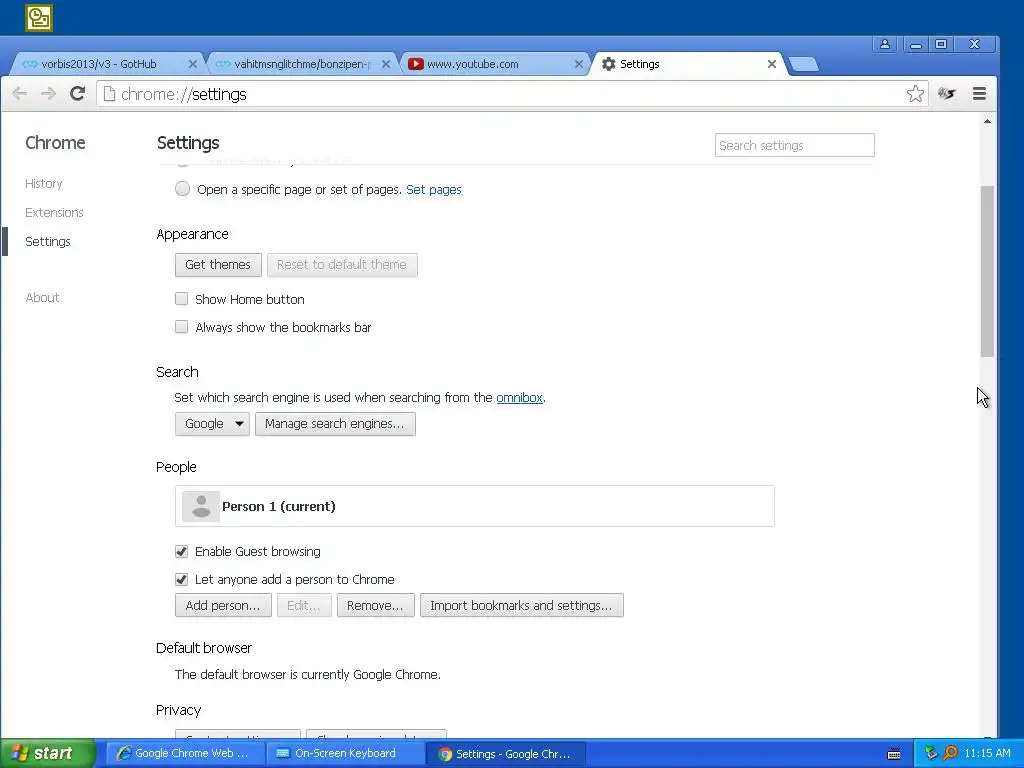Click the Remove person button

click(376, 605)
